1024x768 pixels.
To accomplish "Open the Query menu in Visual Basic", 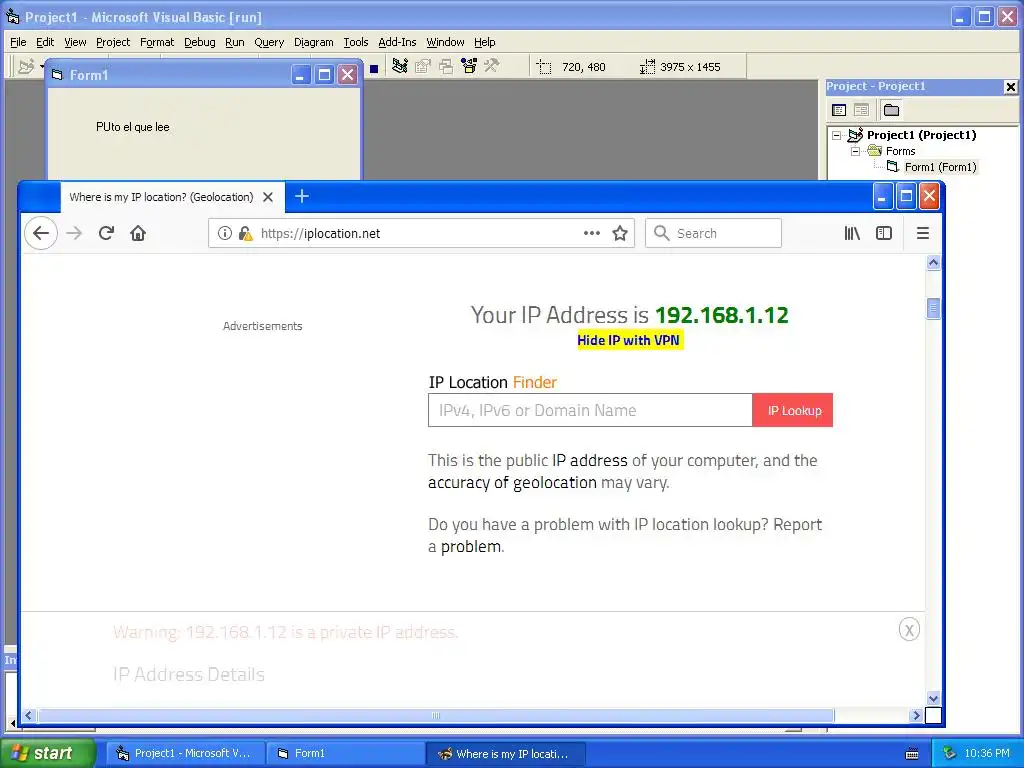I will click(269, 42).
